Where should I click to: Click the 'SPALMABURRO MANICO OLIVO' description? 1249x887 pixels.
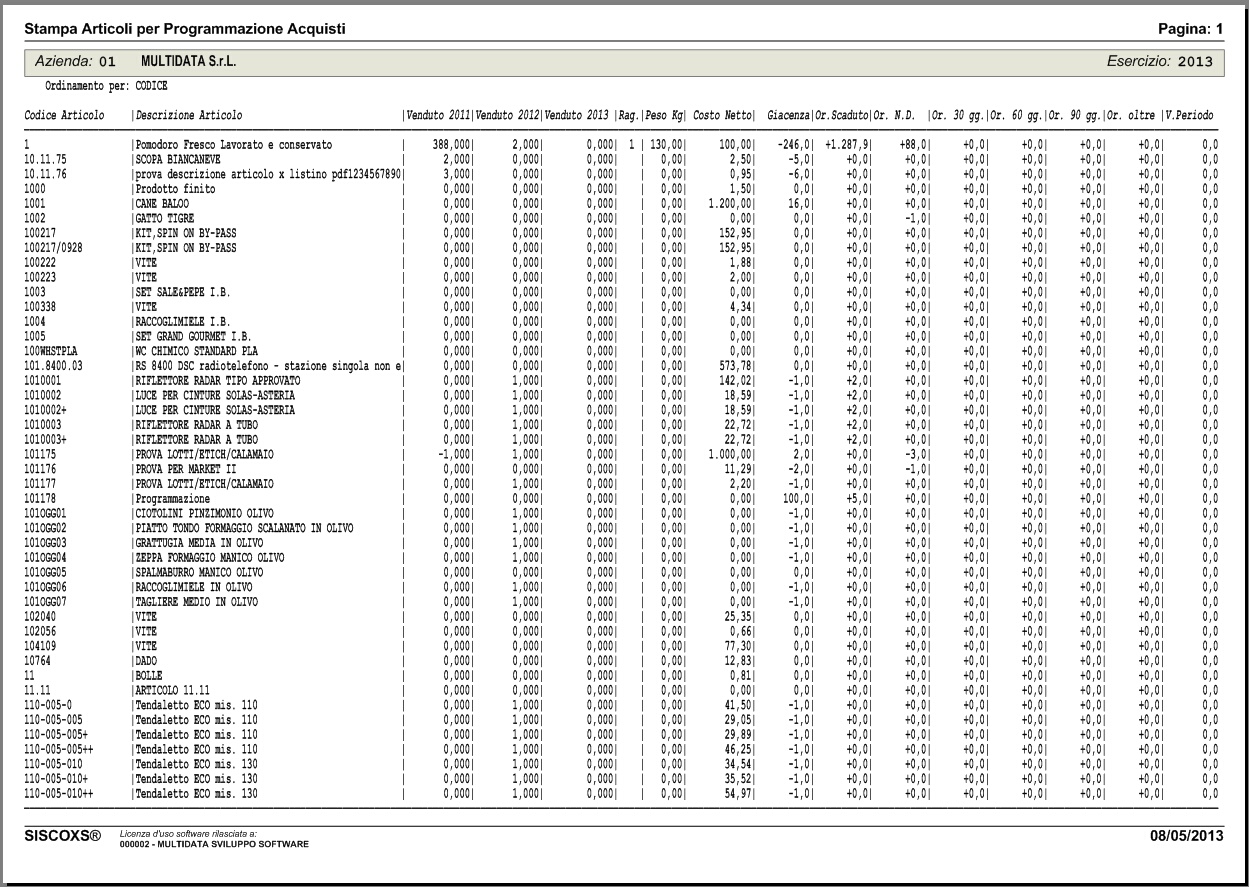click(200, 572)
